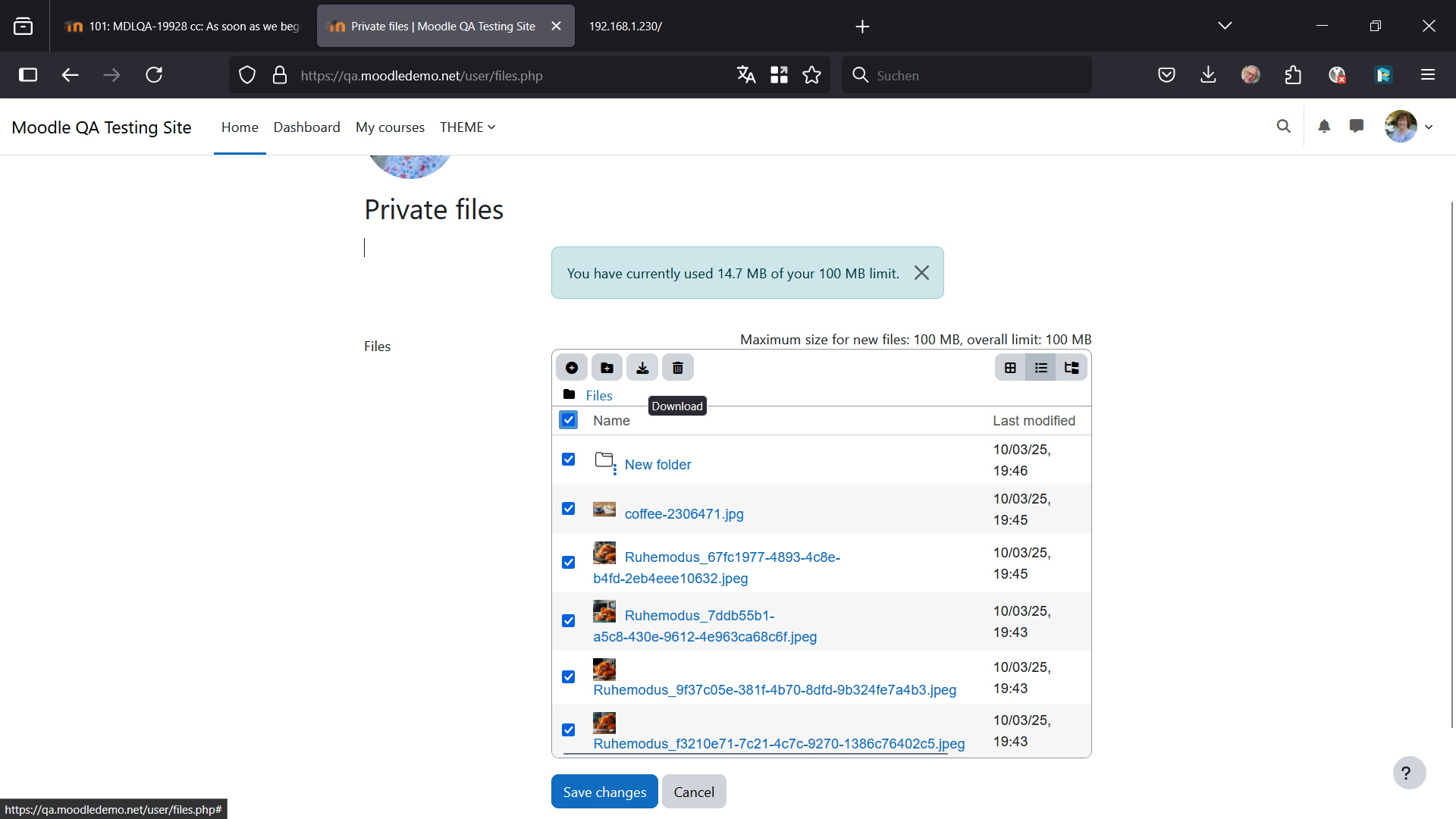
Task: Uncheck Ruhemodus_67fc1977 file checkbox
Action: coord(568,563)
